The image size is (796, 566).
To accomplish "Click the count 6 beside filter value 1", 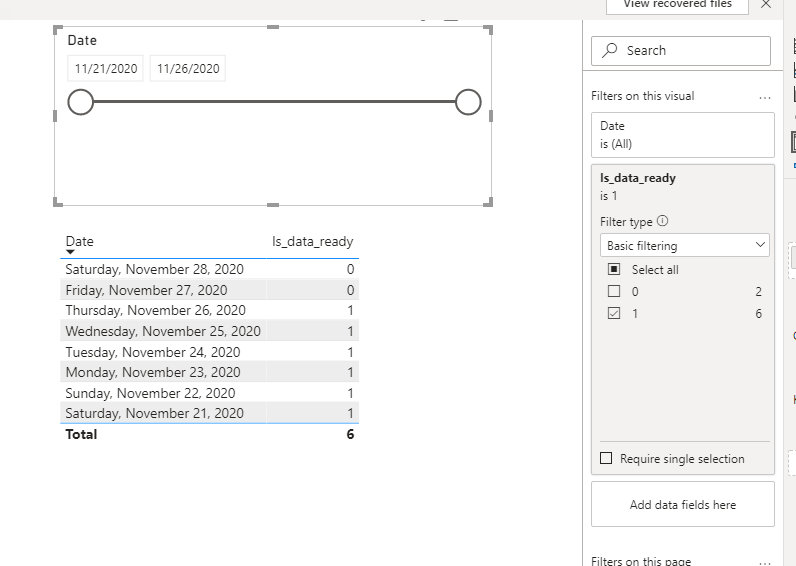I will click(758, 313).
